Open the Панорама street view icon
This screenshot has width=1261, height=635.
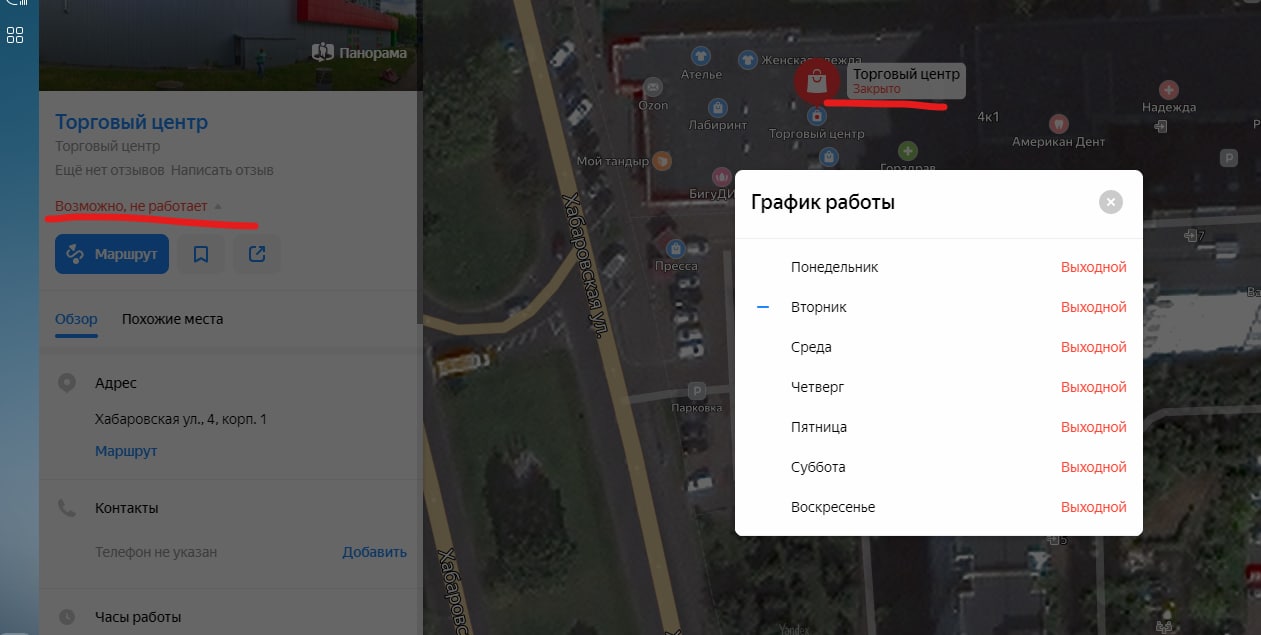coord(322,52)
